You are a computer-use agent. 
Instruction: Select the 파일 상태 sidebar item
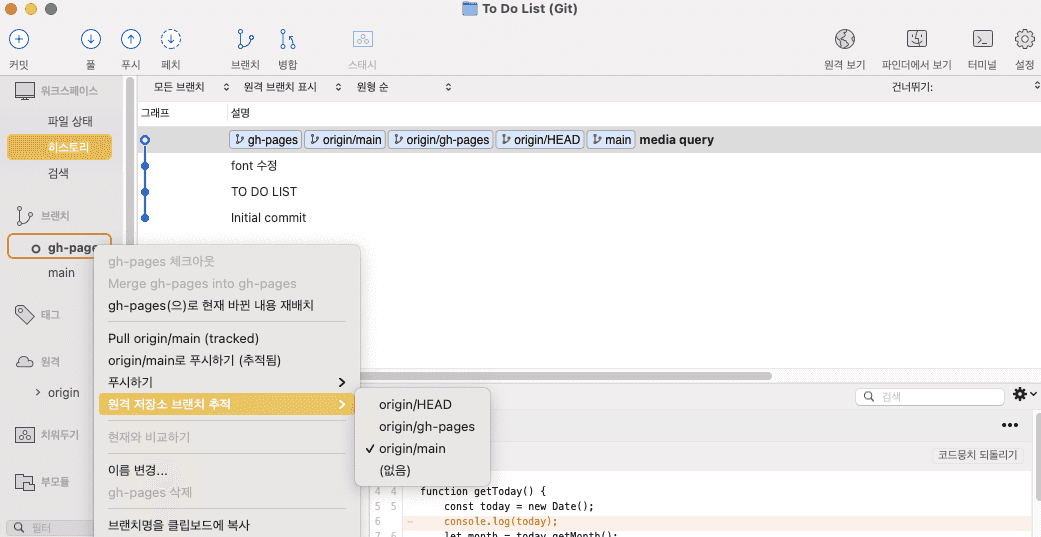coord(71,121)
